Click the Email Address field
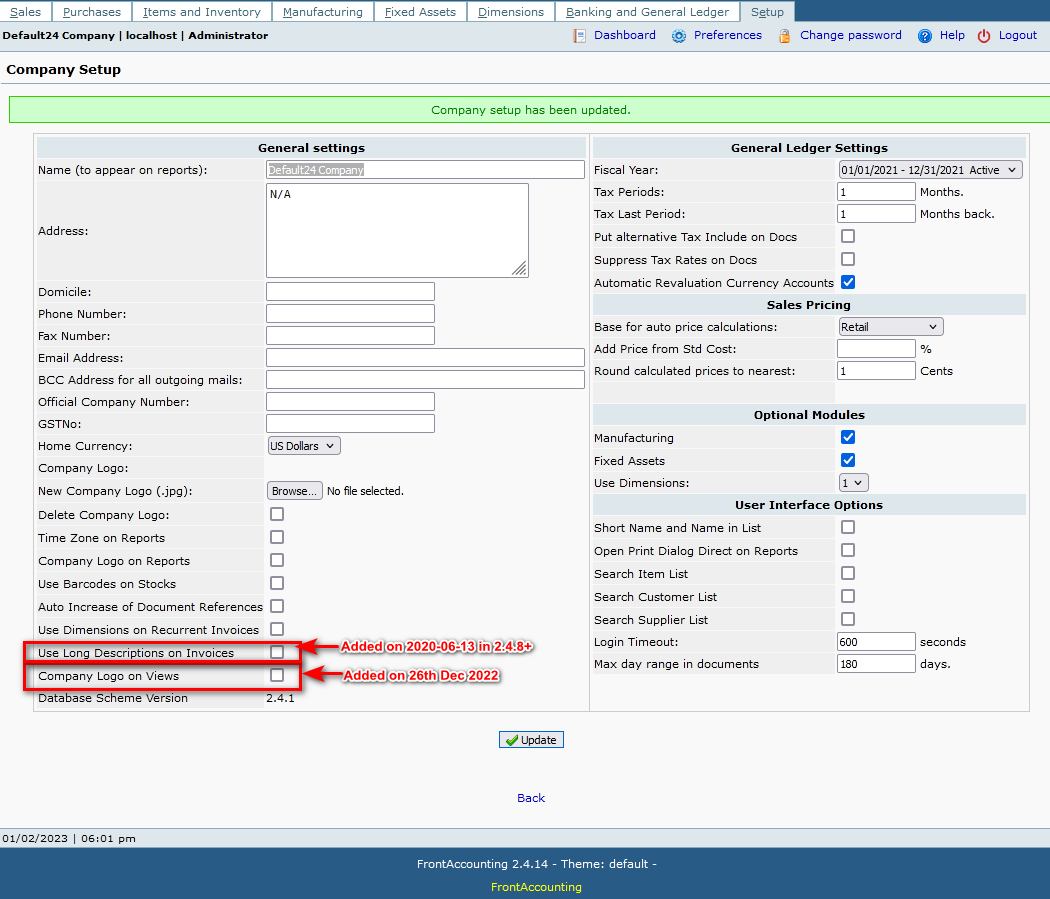This screenshot has height=899, width=1050. coord(425,358)
